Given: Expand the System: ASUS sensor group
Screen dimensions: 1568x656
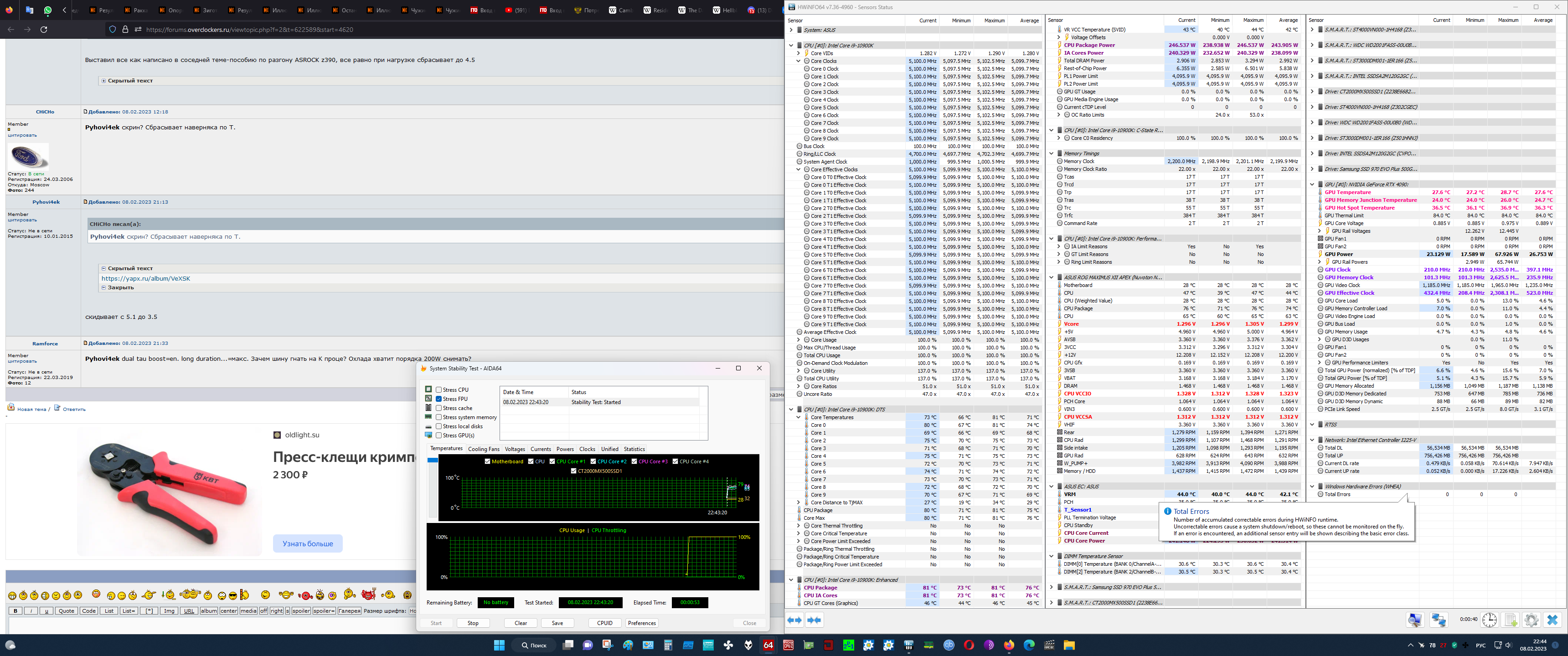Looking at the screenshot, I should pos(791,30).
